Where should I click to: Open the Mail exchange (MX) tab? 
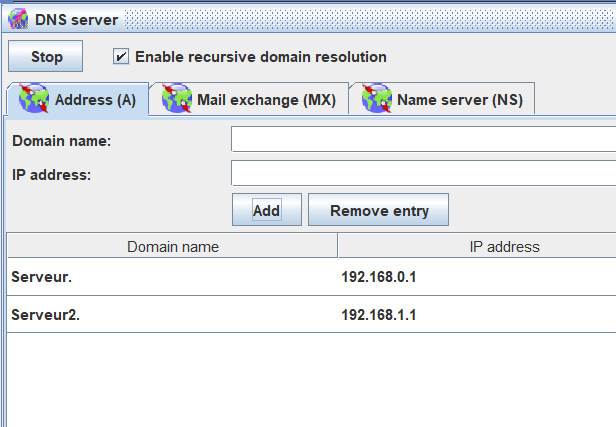[265, 100]
